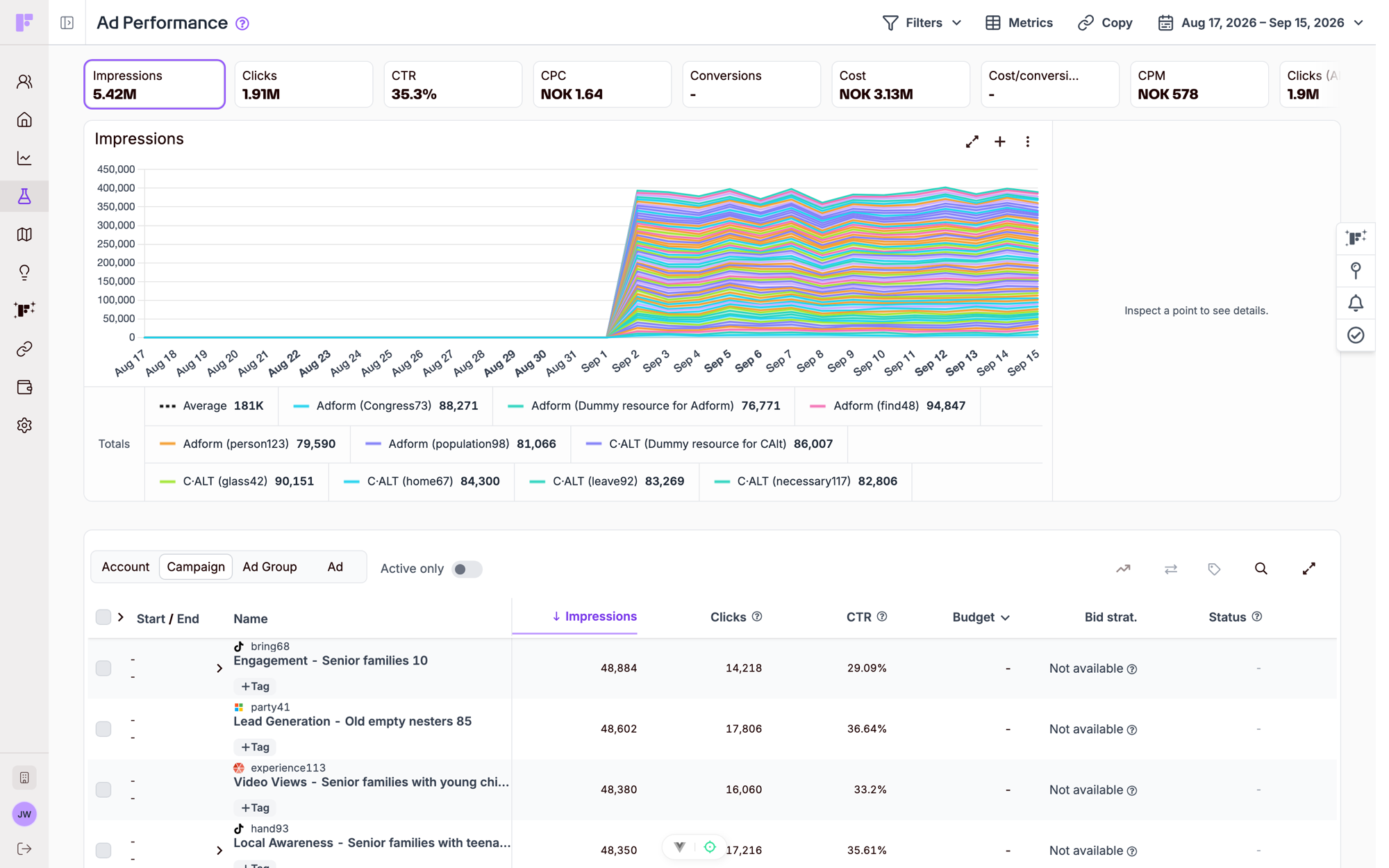The height and width of the screenshot is (868, 1389).
Task: Click the tag icon above table
Action: coord(1214,569)
